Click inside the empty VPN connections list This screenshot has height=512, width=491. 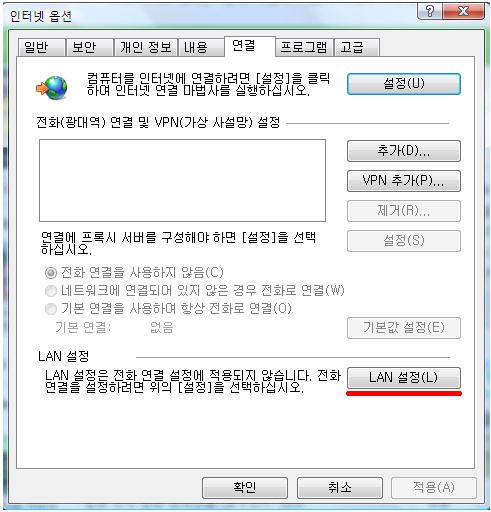[182, 180]
